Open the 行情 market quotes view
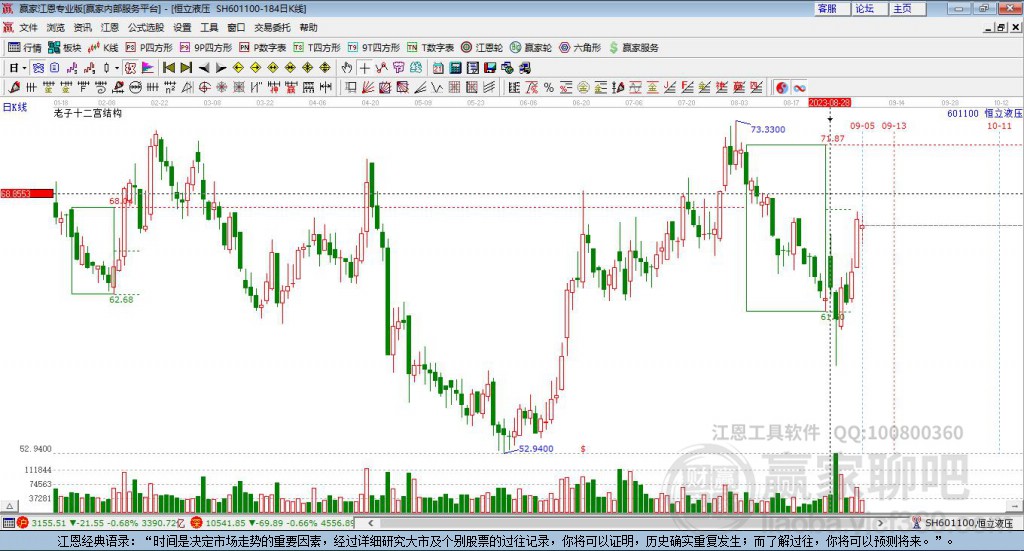This screenshot has width=1024, height=551. [x=24, y=48]
